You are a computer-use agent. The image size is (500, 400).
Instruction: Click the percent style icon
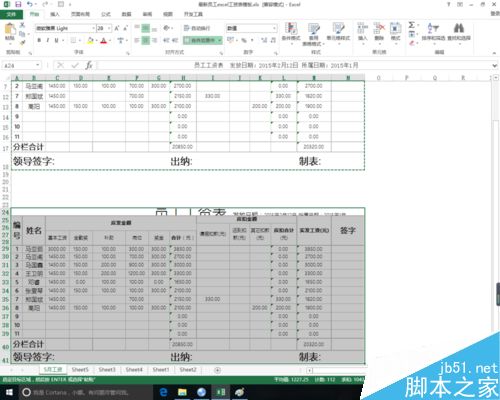(x=244, y=40)
